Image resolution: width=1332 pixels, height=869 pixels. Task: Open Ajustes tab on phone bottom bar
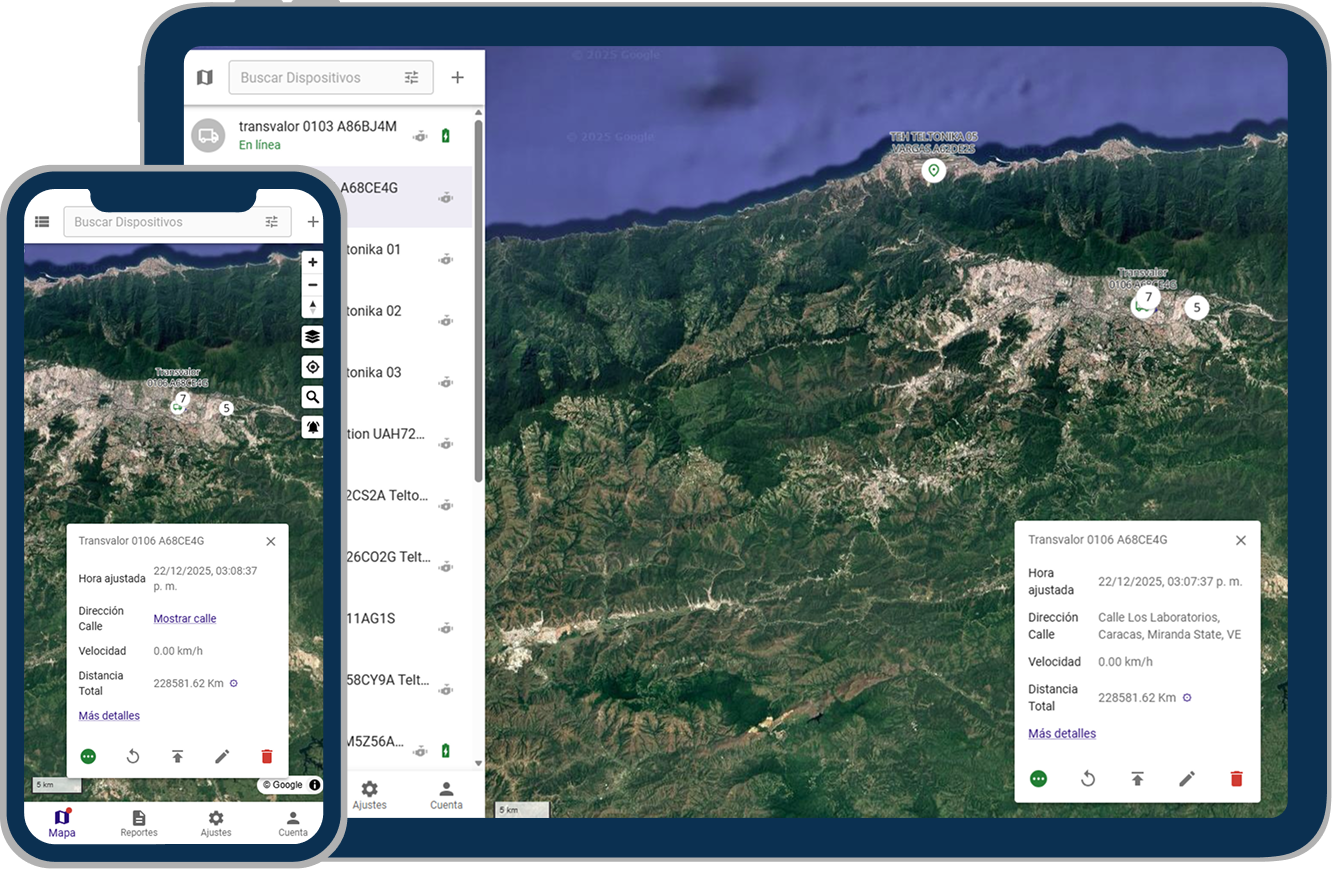tap(216, 823)
